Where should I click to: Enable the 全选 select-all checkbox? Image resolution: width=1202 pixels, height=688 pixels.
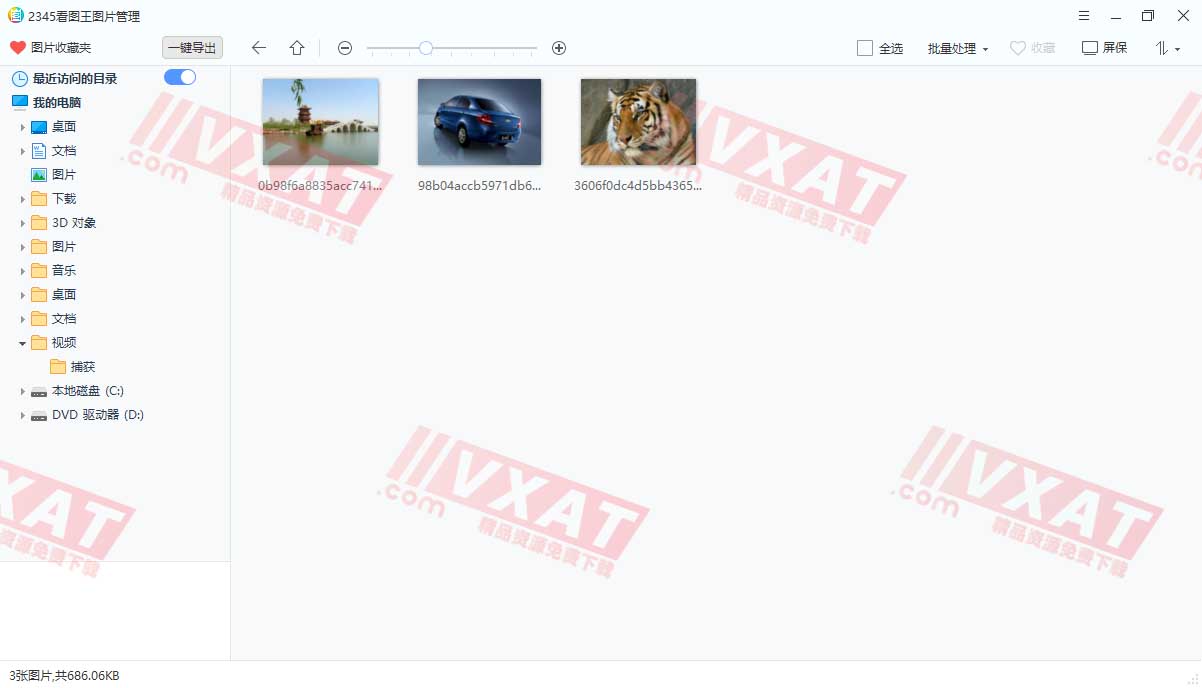(864, 47)
